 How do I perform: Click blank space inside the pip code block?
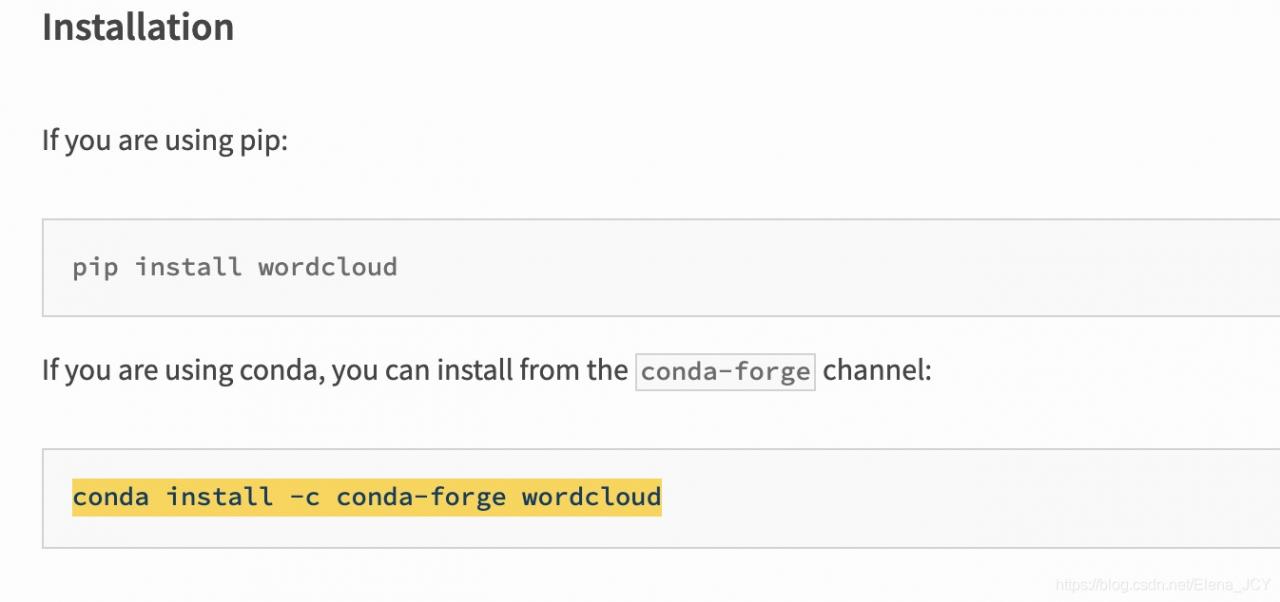tap(800, 267)
